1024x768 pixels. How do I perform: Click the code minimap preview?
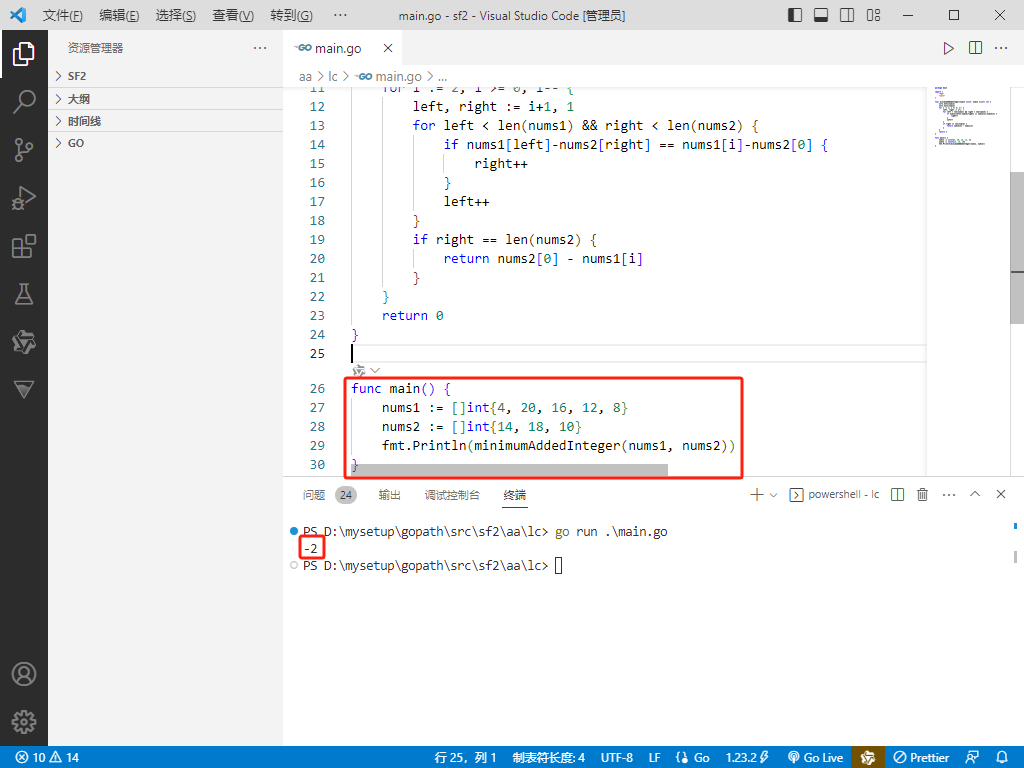pos(968,116)
